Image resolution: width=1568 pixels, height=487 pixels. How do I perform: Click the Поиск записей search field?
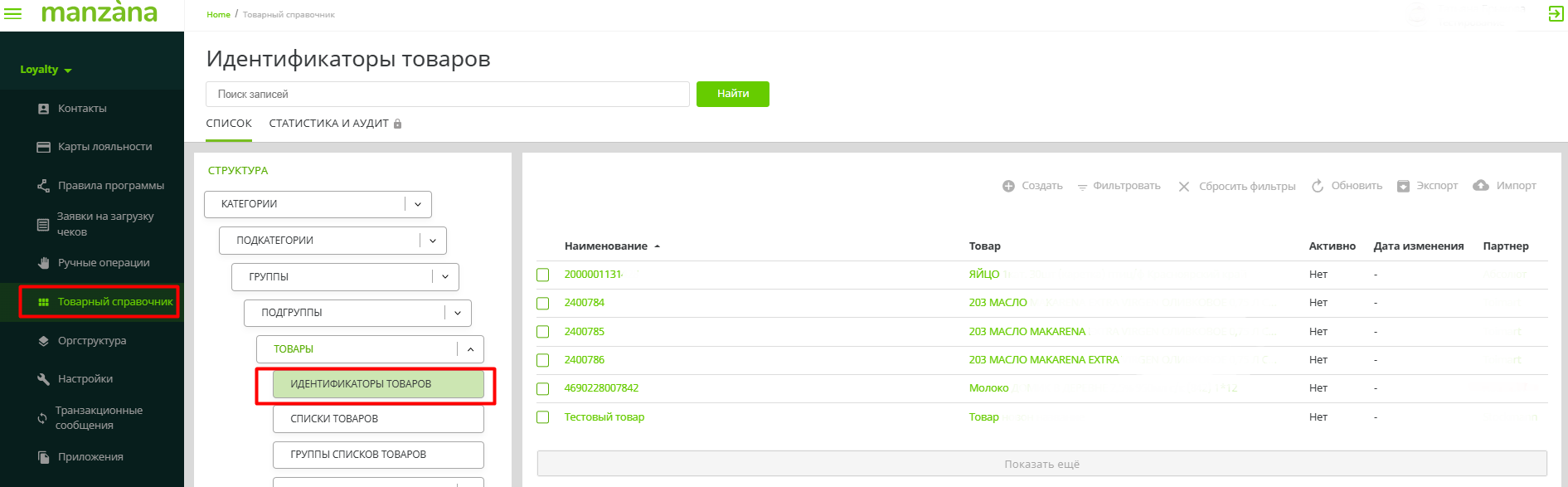448,95
